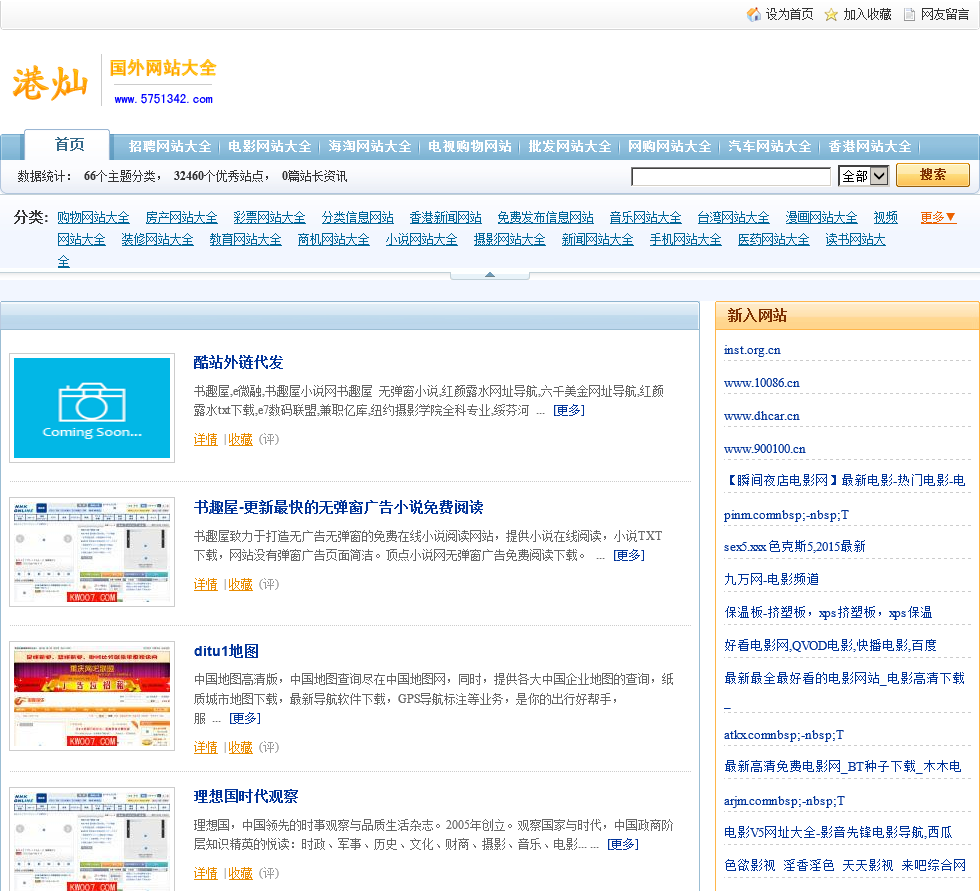The width and height of the screenshot is (980, 891).
Task: Open www.900100.cn in 新入网站 list
Action: [764, 449]
